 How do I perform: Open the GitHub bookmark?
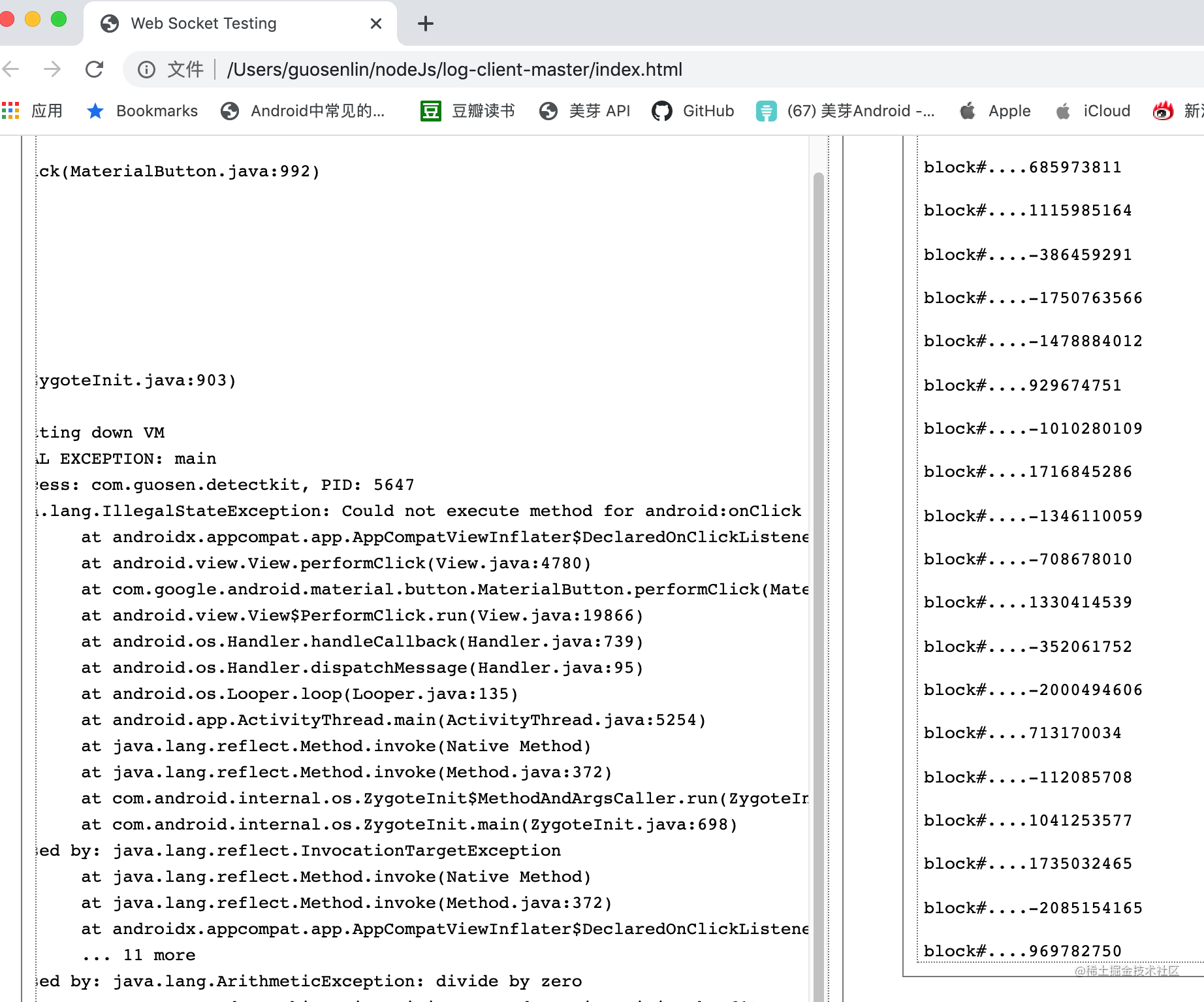pyautogui.click(x=693, y=111)
